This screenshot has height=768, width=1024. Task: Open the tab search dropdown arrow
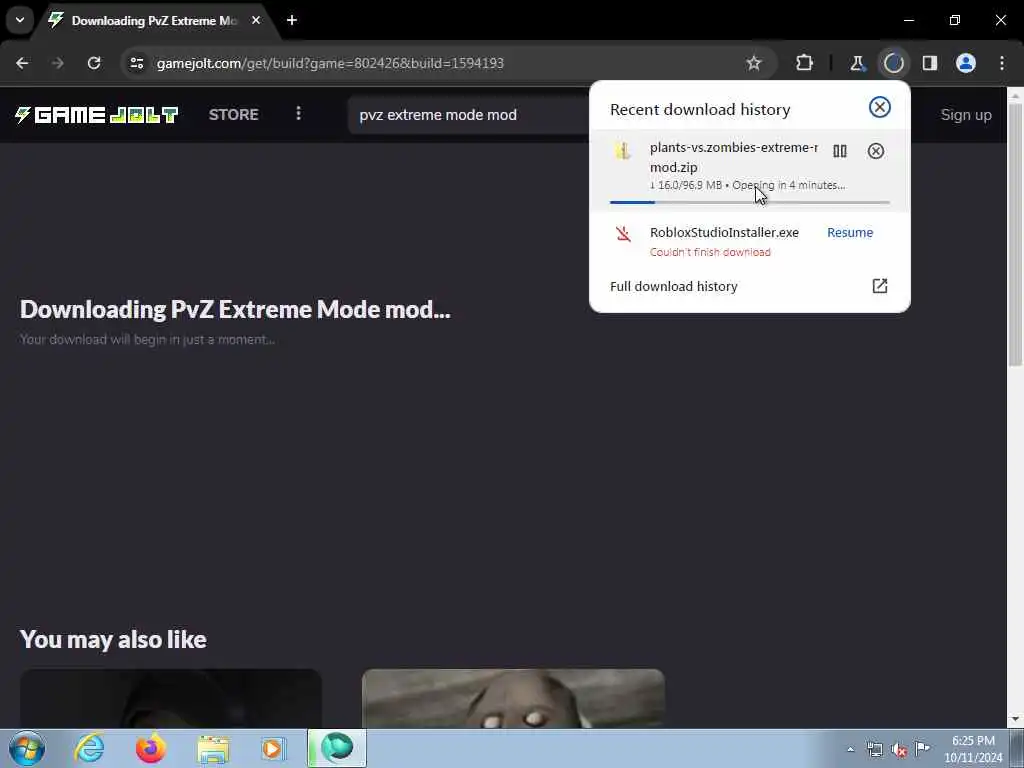(20, 20)
